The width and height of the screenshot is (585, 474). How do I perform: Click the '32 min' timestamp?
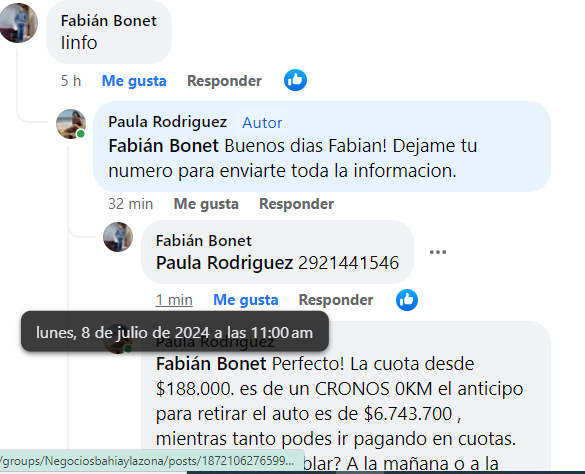tap(131, 204)
